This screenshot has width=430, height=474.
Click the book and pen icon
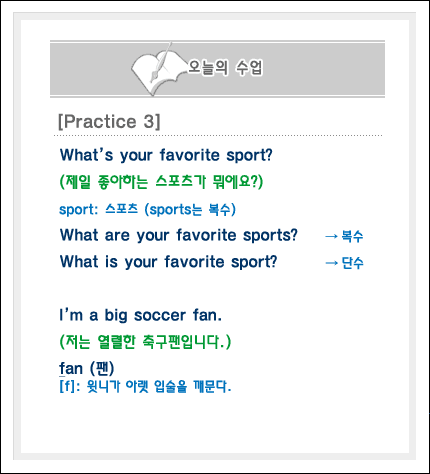[159, 70]
